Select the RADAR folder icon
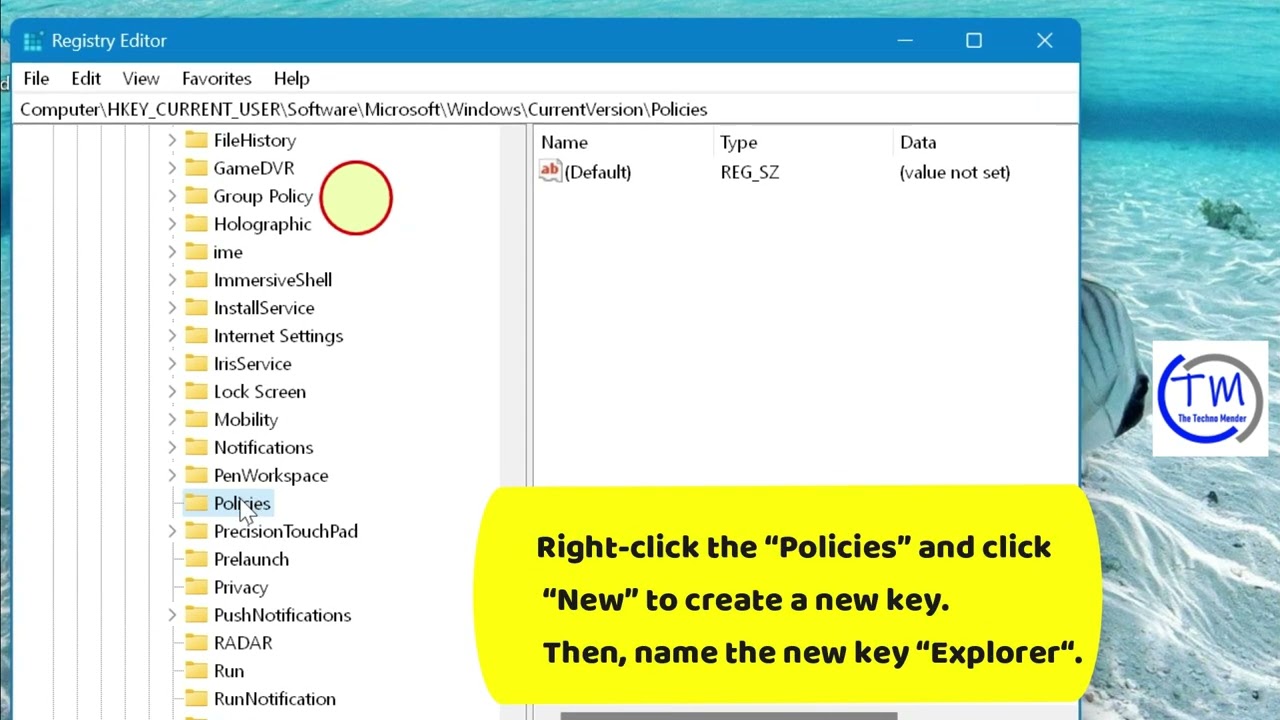 [196, 643]
